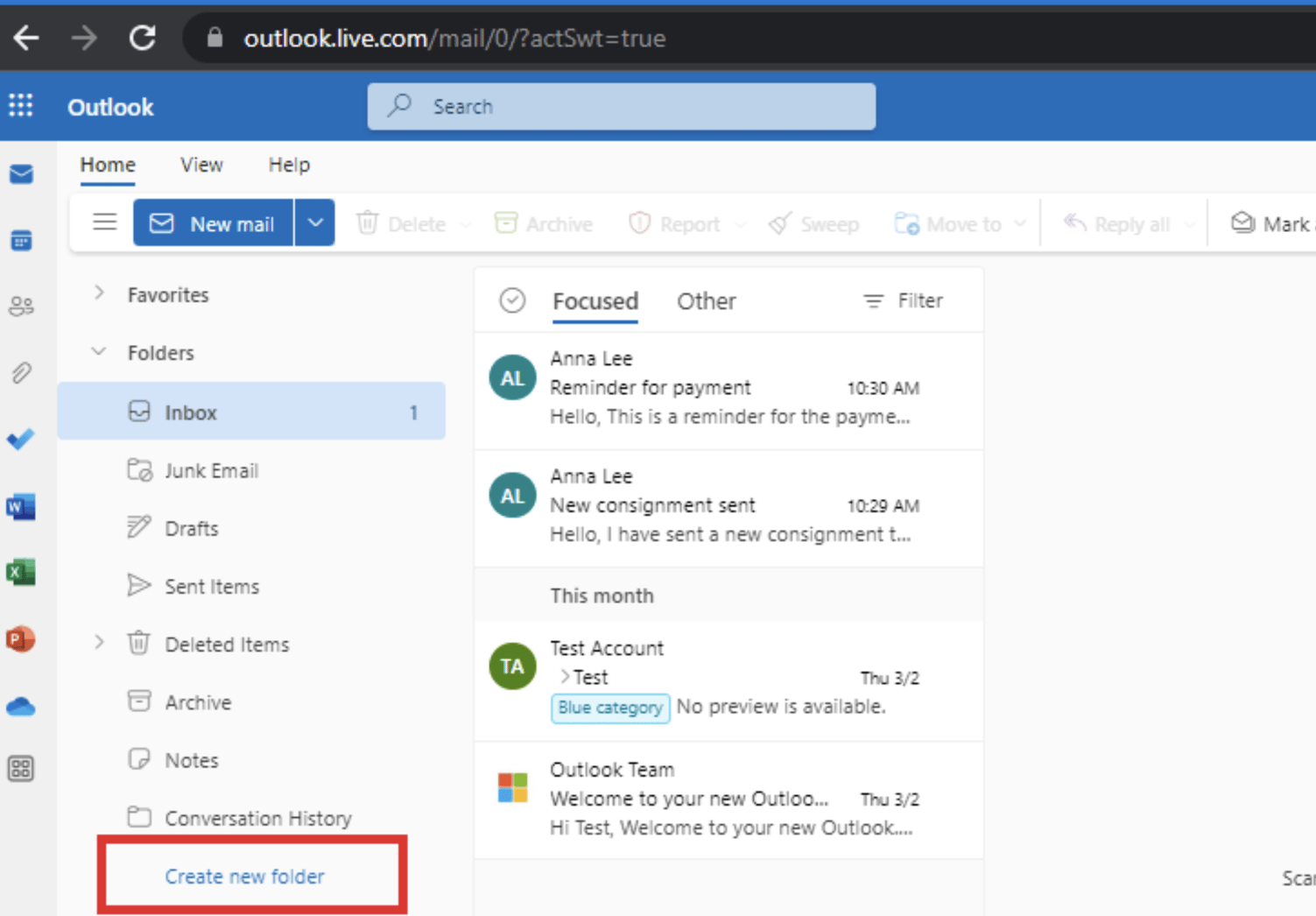Open the Mail icon in left rail
This screenshot has width=1316, height=916.
21,173
